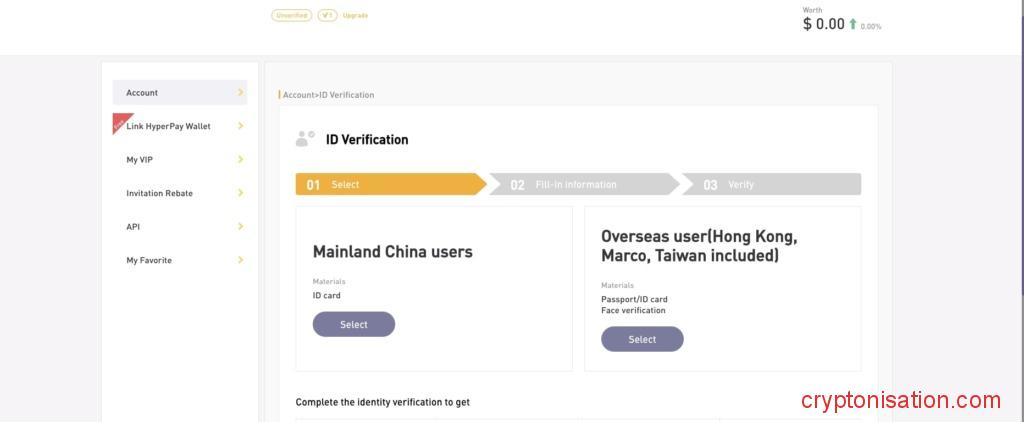
Task: Click the Unverified status badge
Action: (291, 15)
